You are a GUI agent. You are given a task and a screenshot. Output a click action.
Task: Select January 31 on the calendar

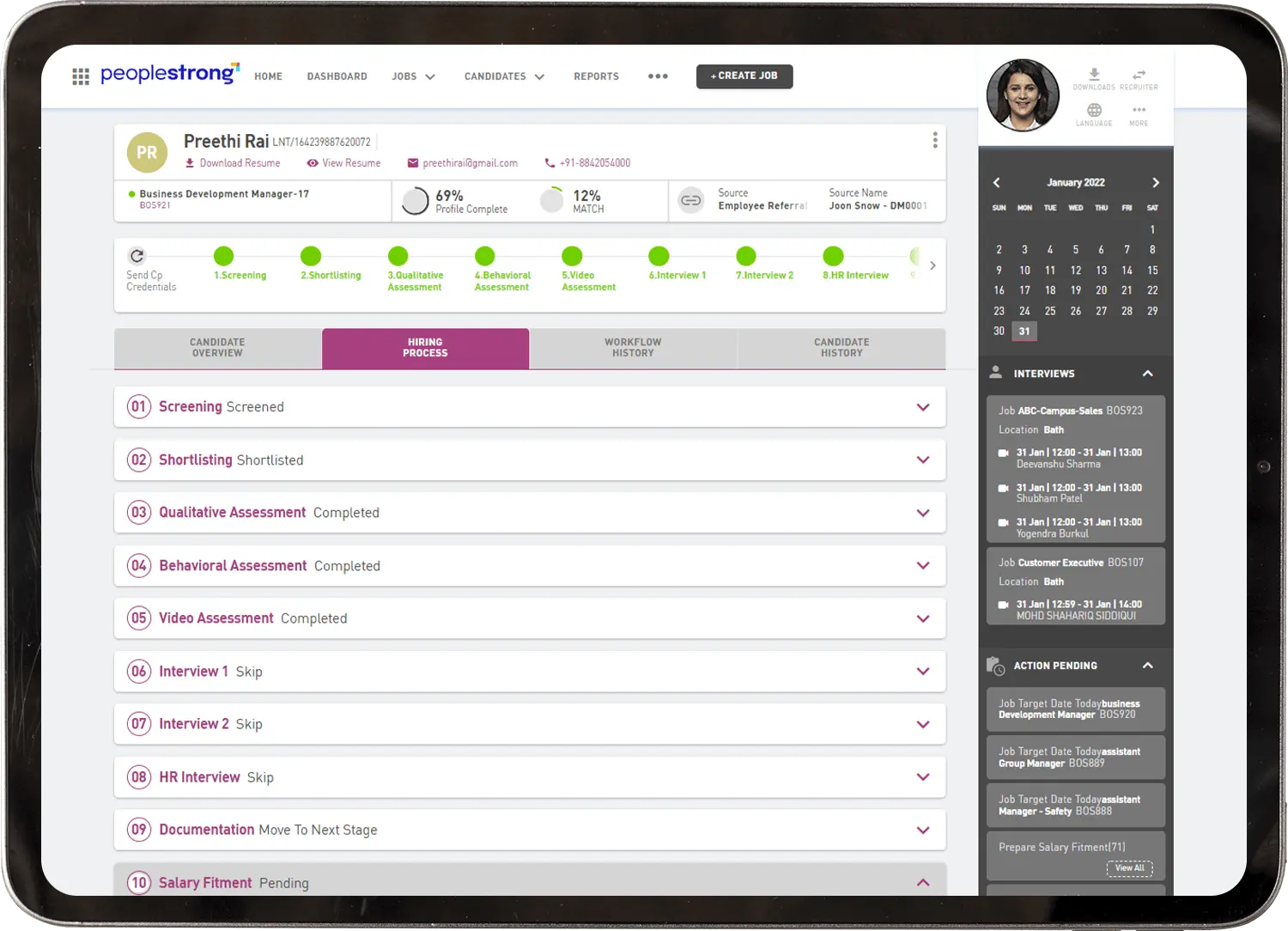pyautogui.click(x=1024, y=332)
